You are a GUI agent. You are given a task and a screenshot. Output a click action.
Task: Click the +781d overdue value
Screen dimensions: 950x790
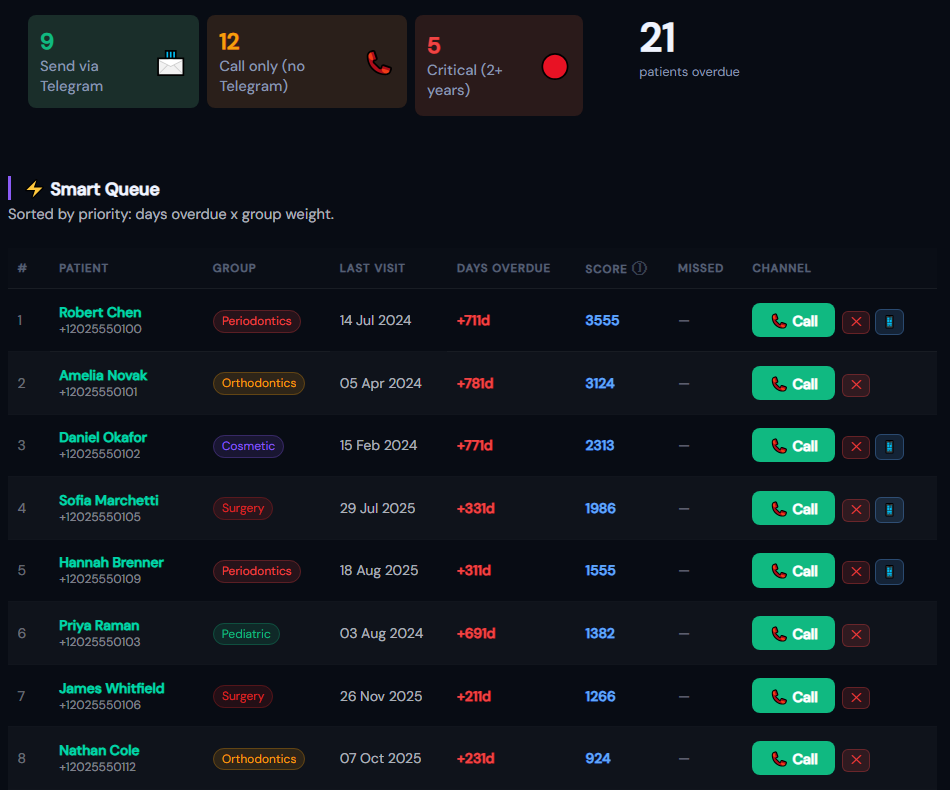click(475, 383)
